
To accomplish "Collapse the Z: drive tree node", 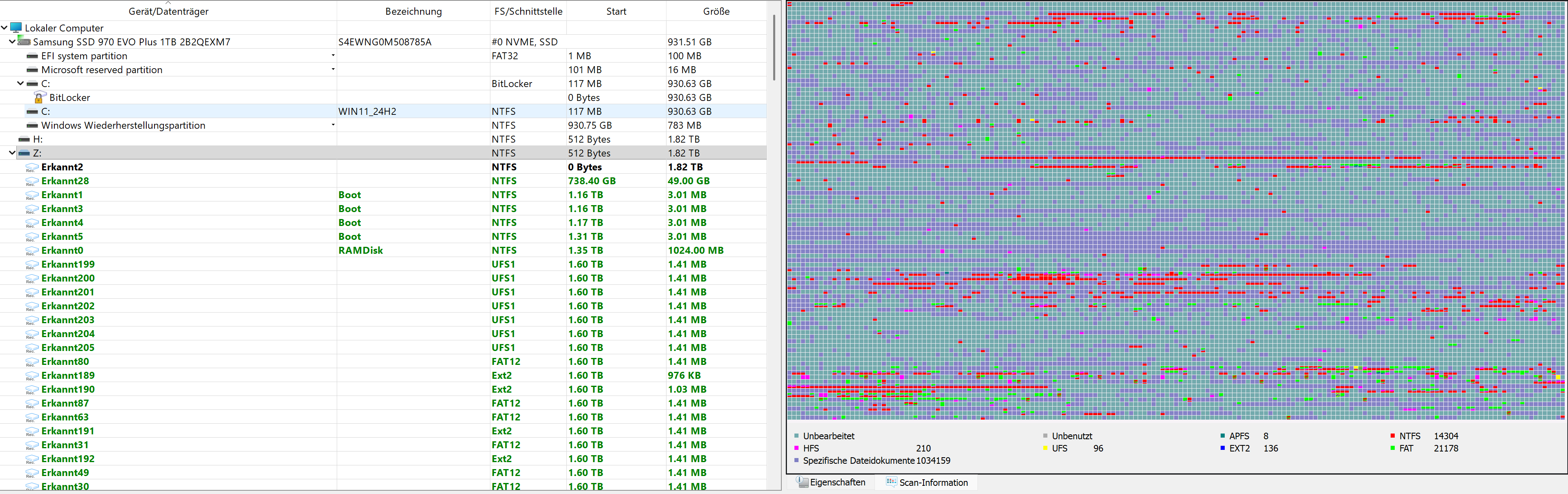I will 12,153.
